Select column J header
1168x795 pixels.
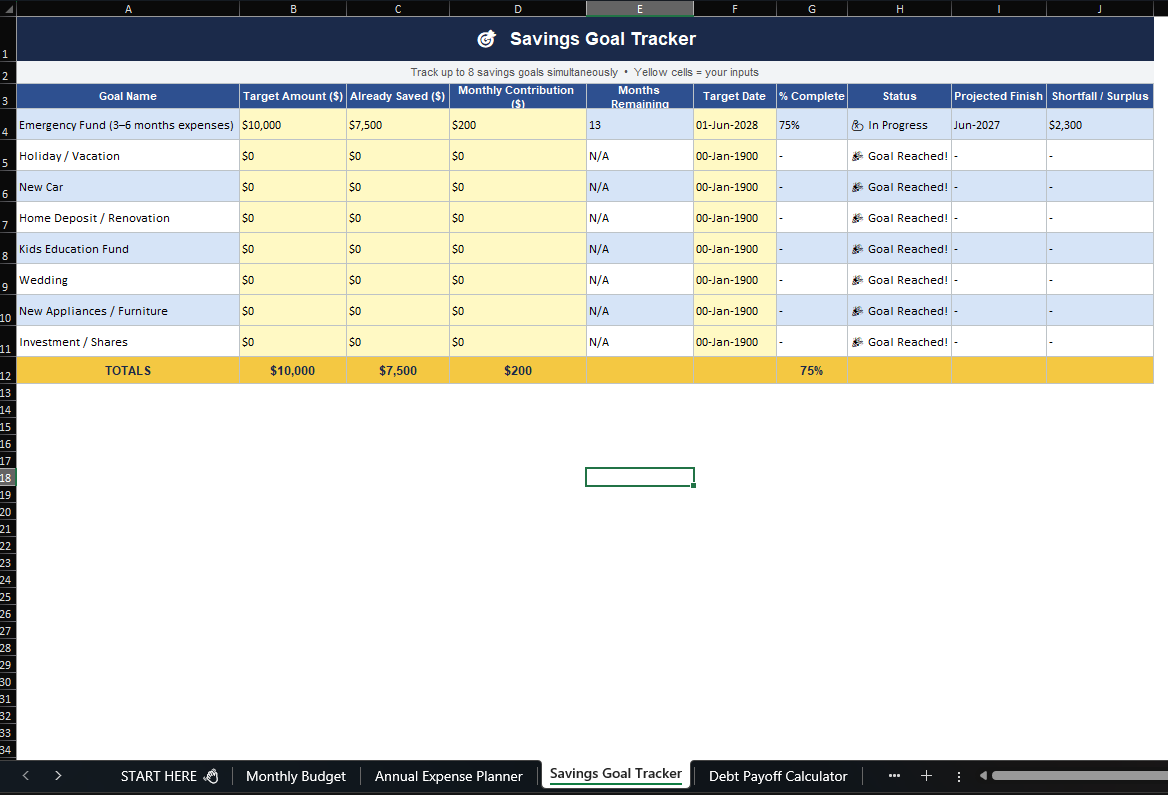tap(1099, 8)
